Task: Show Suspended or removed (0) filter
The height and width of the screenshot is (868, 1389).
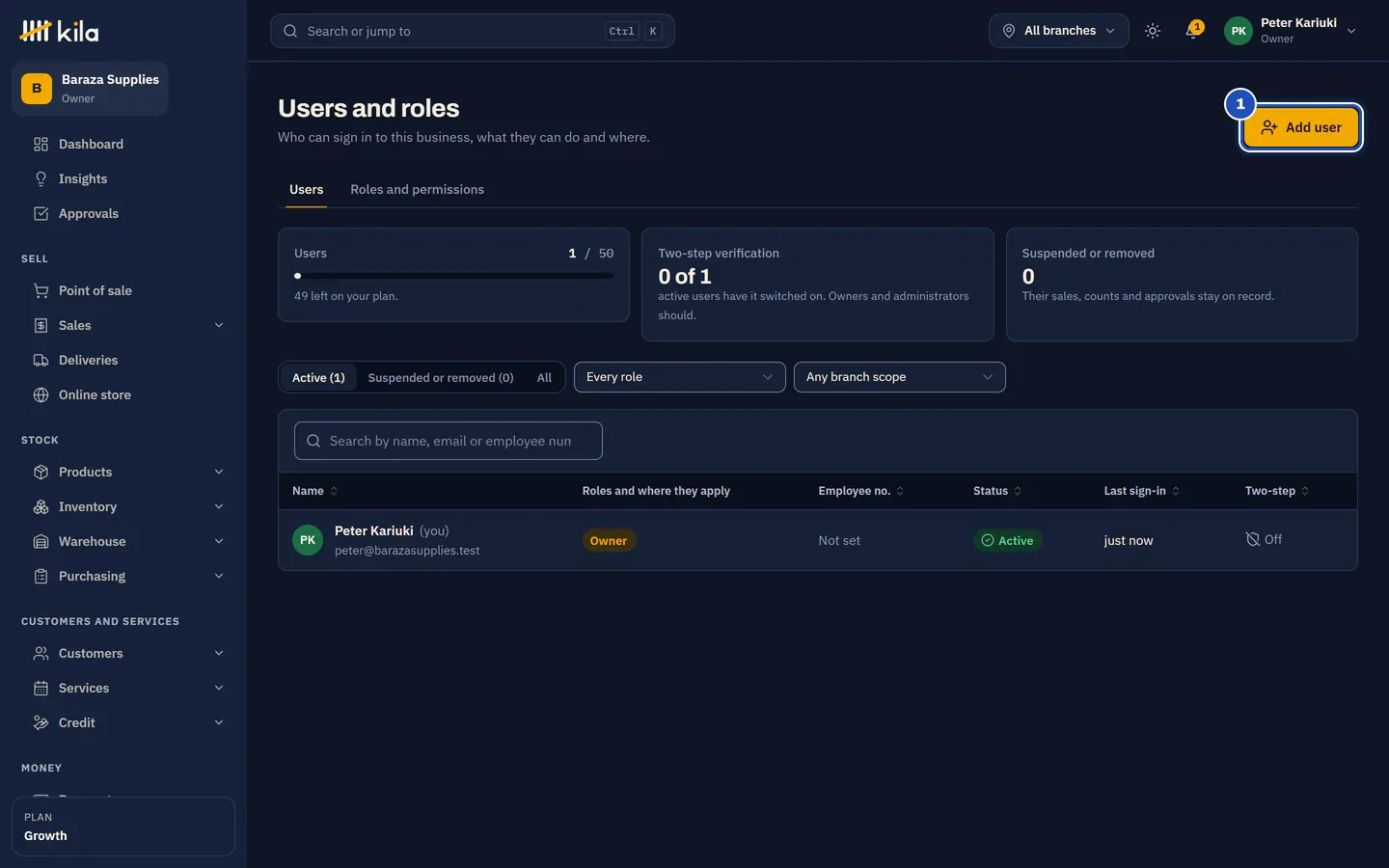Action: pos(441,377)
